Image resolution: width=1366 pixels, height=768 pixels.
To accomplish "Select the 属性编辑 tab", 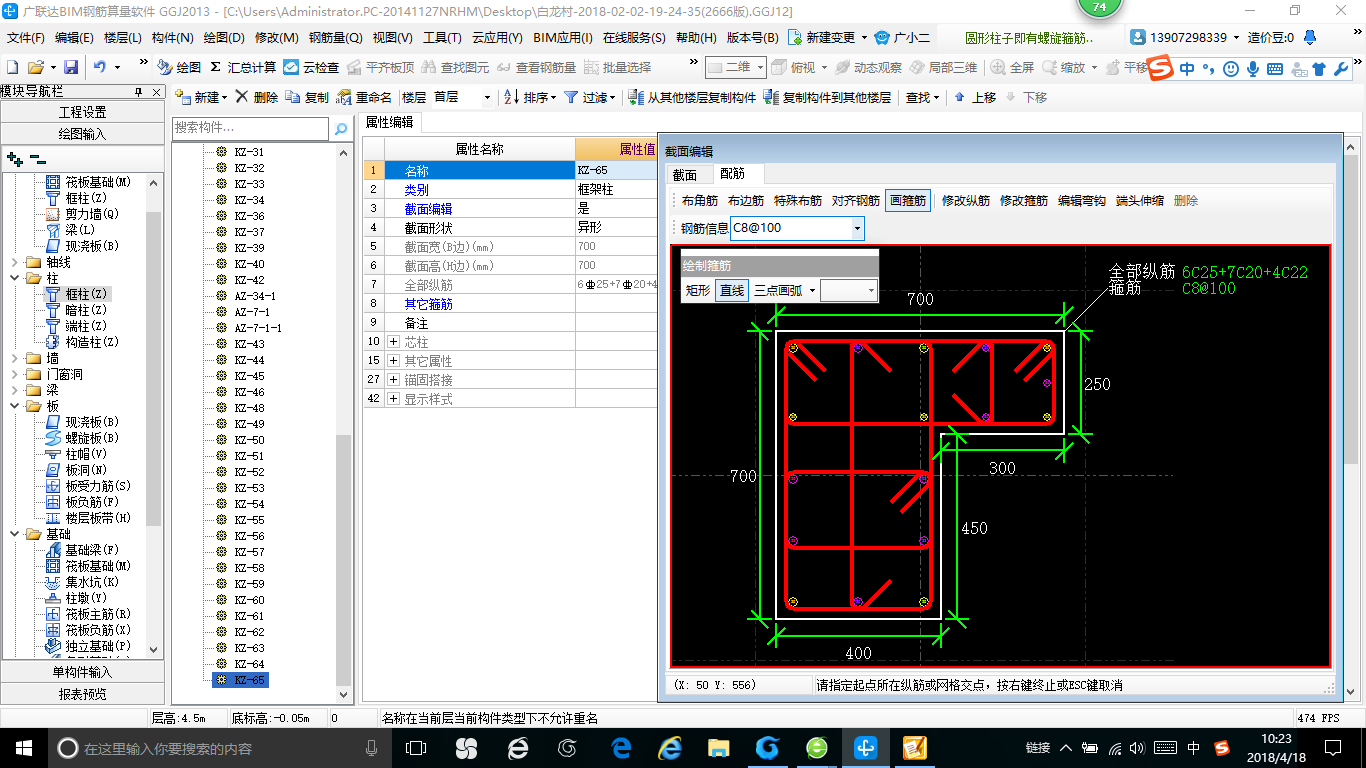I will click(x=390, y=122).
